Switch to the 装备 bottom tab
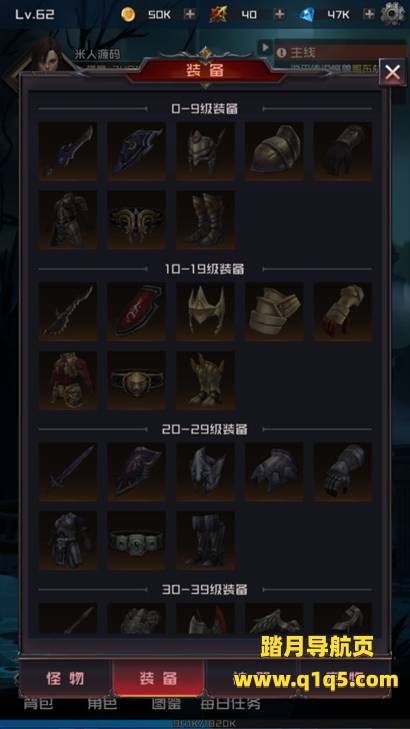 (158, 678)
